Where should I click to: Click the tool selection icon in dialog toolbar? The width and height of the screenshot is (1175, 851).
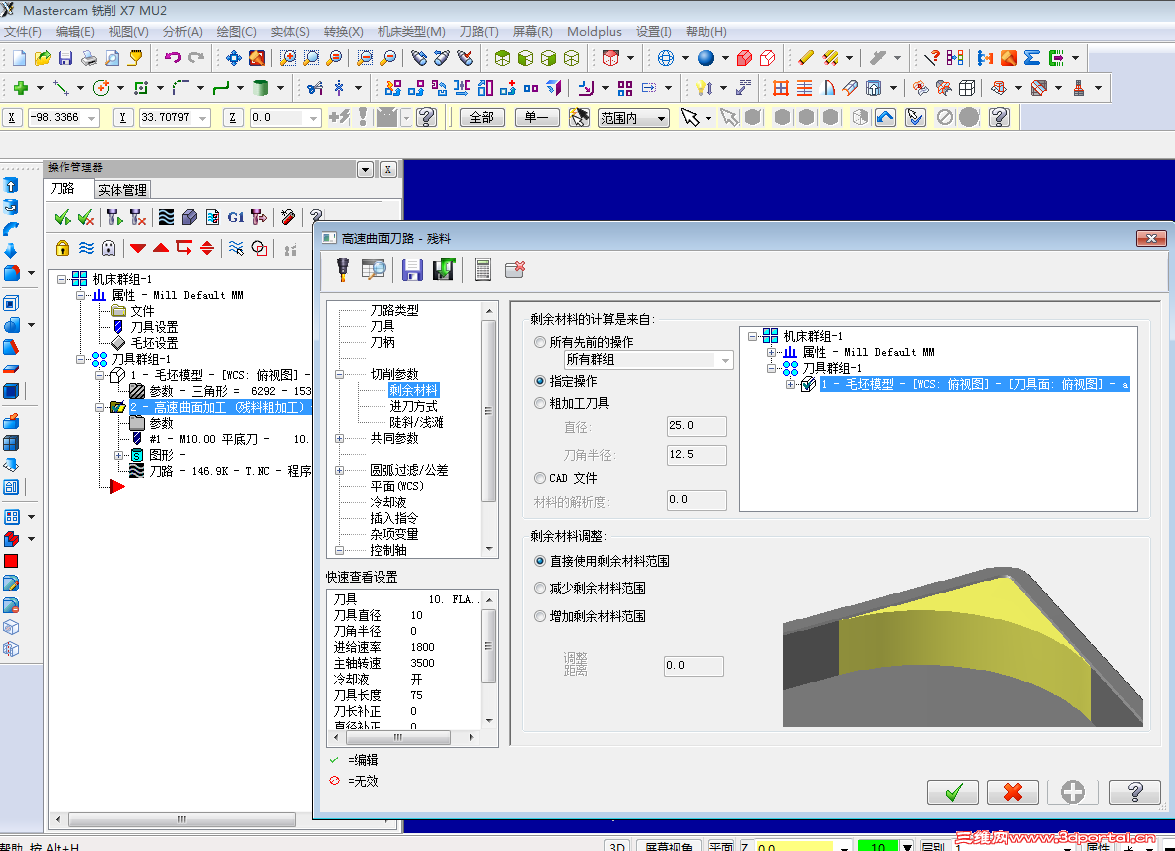pos(342,269)
